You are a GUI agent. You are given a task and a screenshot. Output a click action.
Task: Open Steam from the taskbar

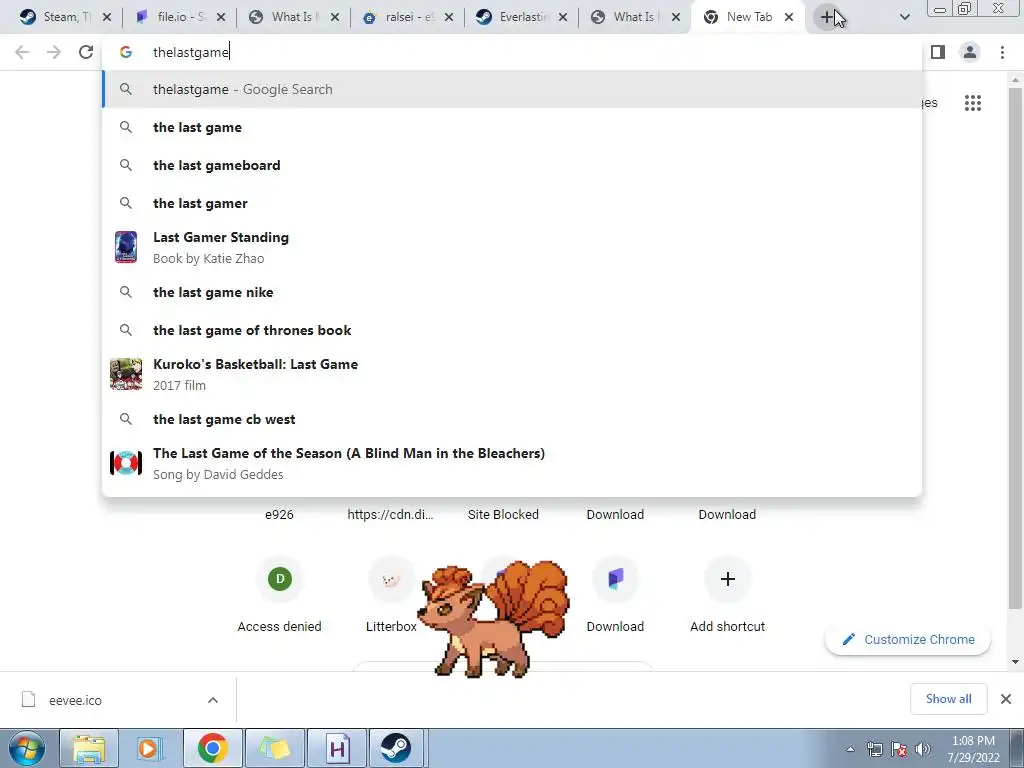pyautogui.click(x=396, y=748)
